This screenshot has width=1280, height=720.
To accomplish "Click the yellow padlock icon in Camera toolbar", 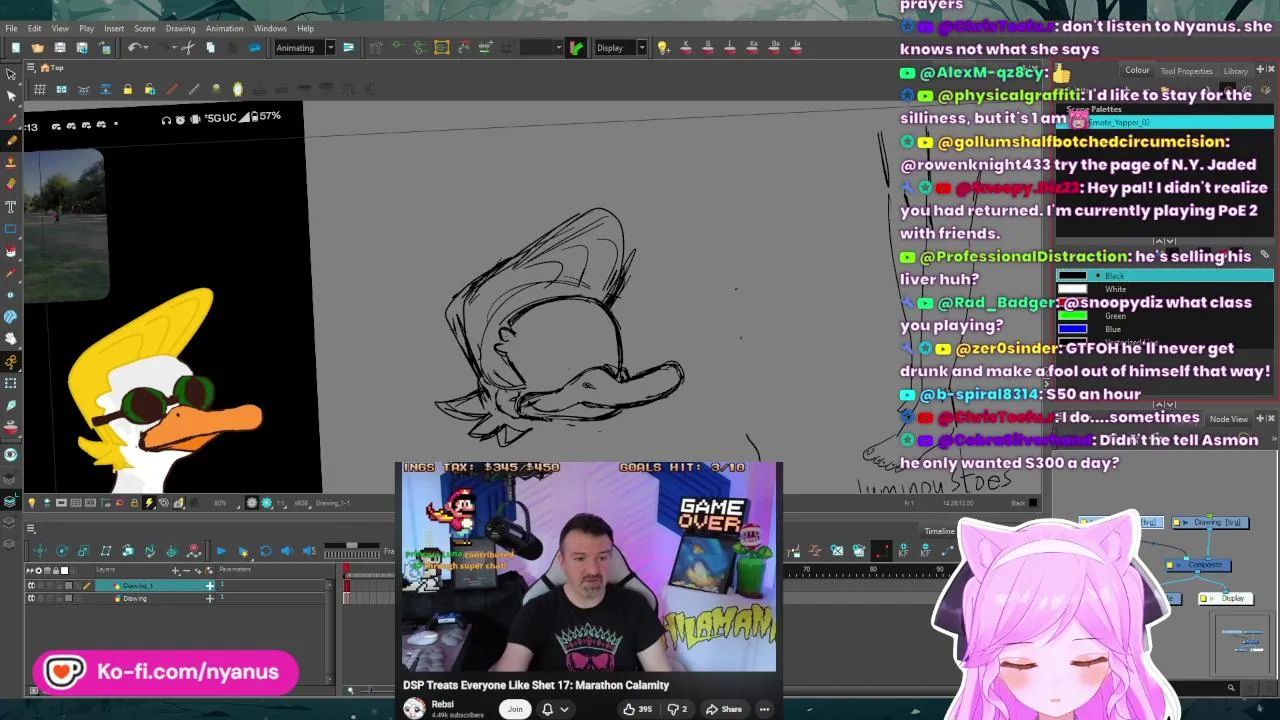I will tap(127, 90).
